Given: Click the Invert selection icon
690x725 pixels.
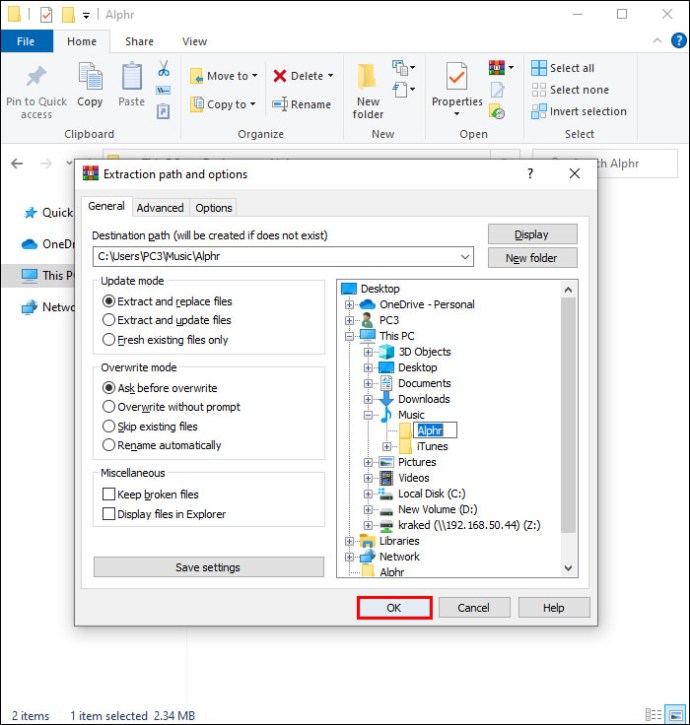Looking at the screenshot, I should coord(539,111).
